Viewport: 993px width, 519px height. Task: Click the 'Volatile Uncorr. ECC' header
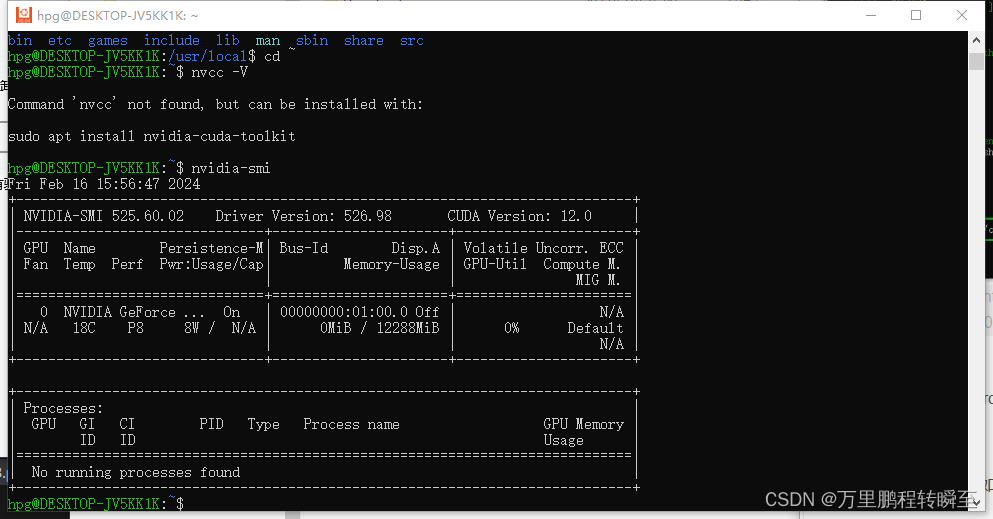click(543, 248)
